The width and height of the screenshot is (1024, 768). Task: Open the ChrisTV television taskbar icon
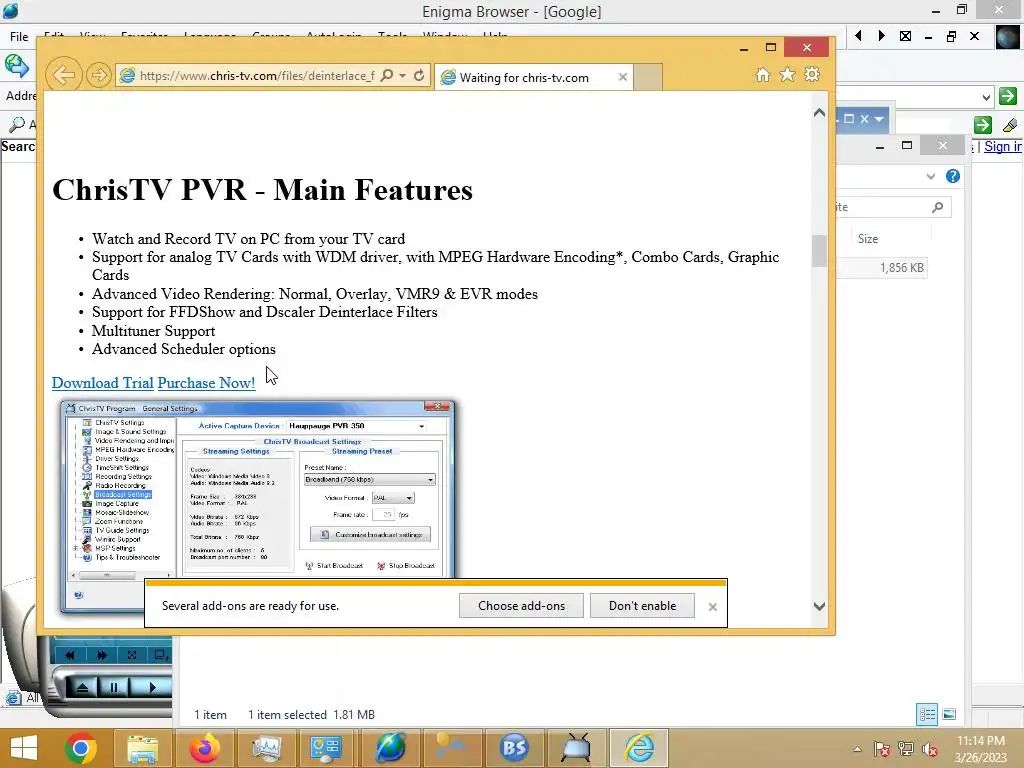[576, 748]
